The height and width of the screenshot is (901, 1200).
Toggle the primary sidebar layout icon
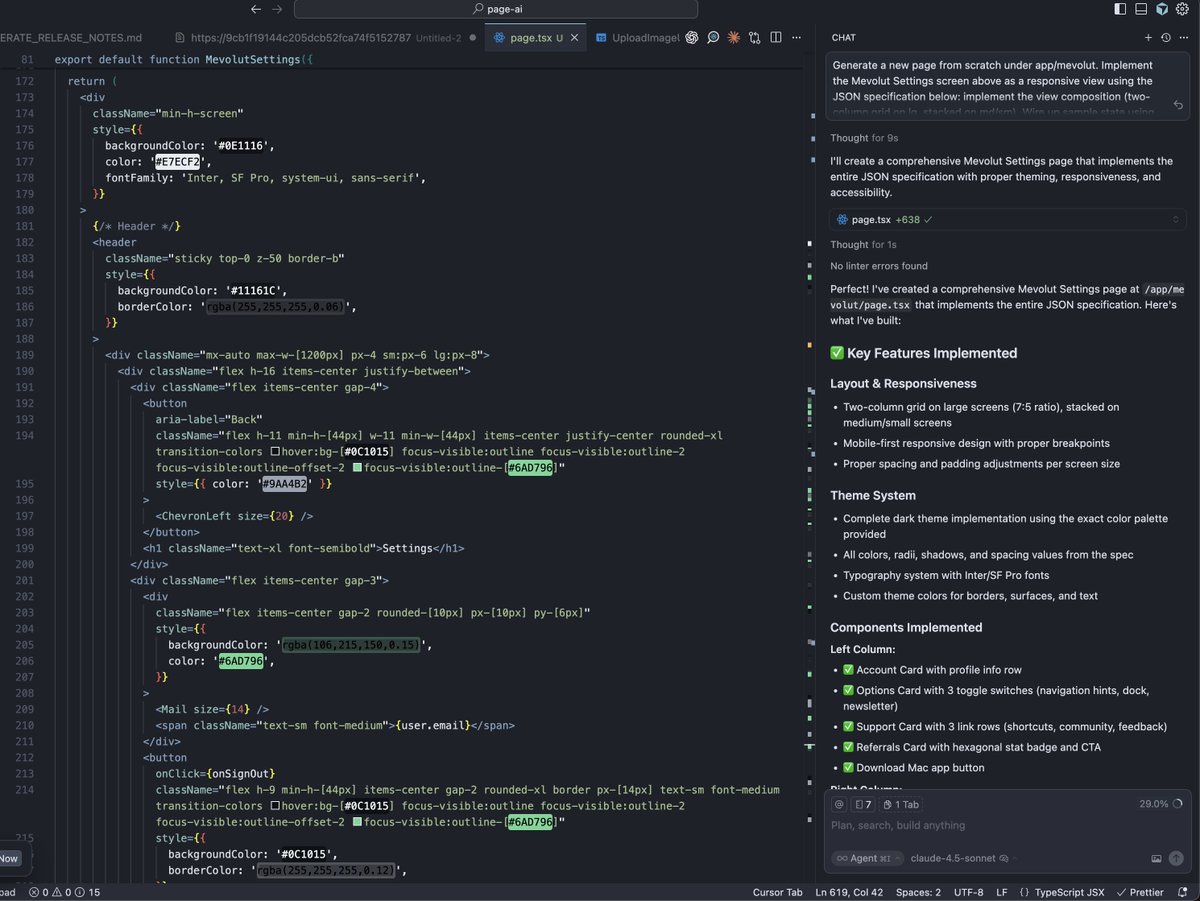pos(1119,9)
